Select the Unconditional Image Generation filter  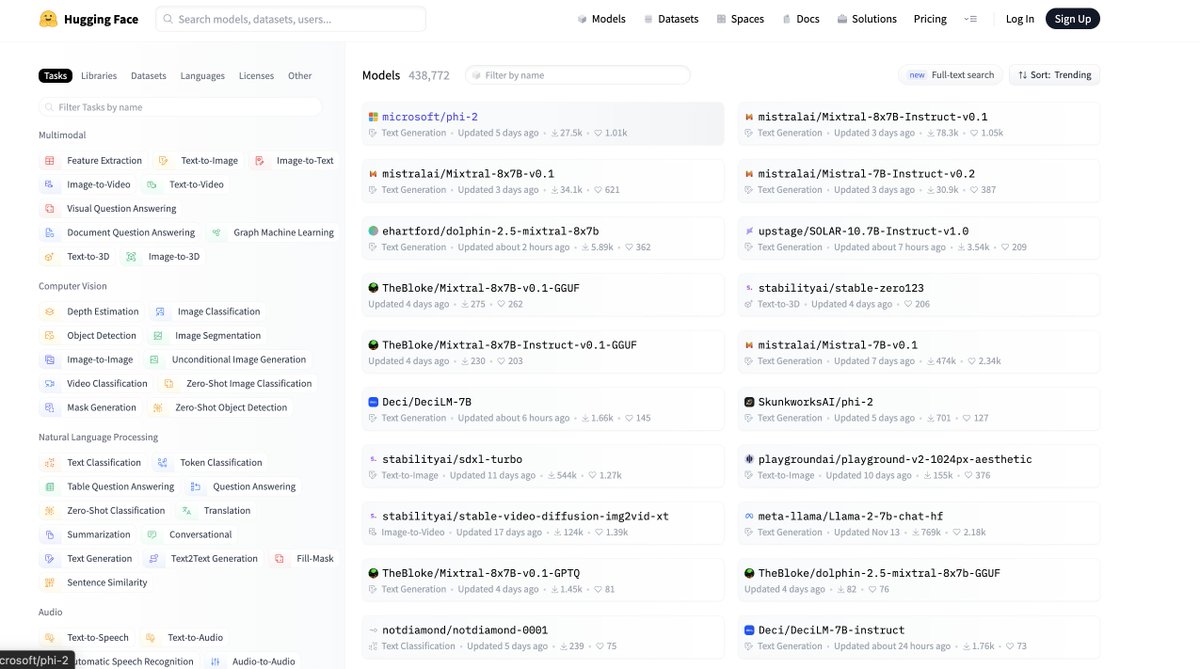228,360
